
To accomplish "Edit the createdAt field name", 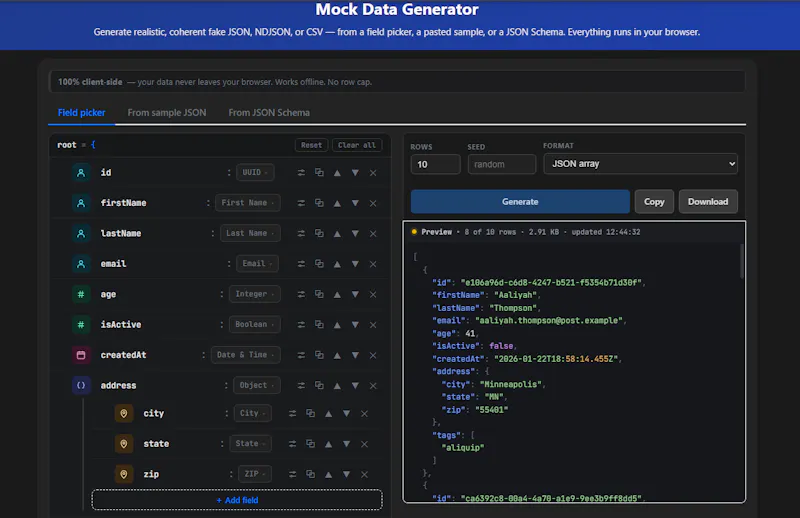I will [x=123, y=355].
